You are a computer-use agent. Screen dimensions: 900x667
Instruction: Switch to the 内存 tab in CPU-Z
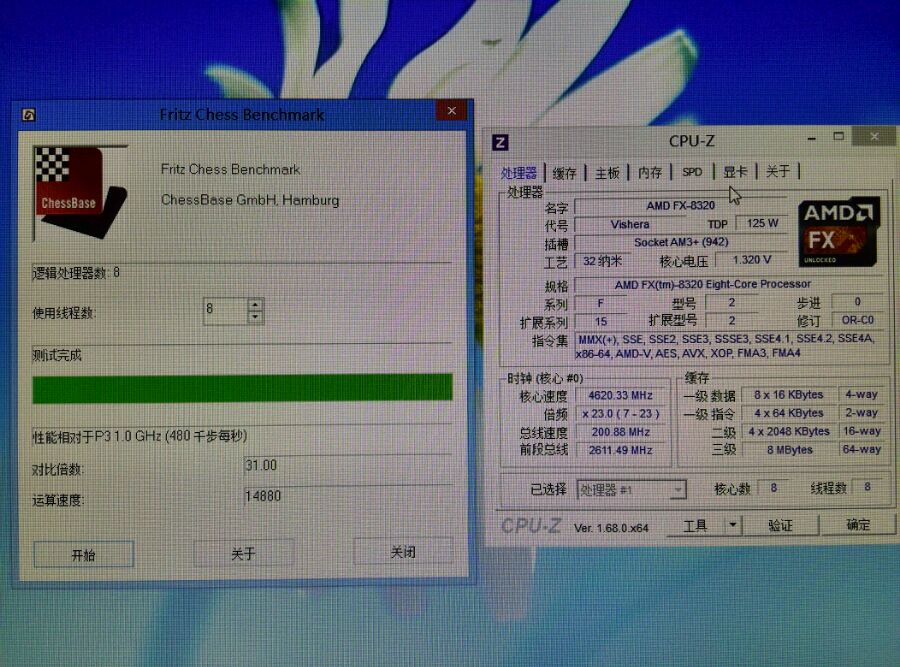coord(650,172)
